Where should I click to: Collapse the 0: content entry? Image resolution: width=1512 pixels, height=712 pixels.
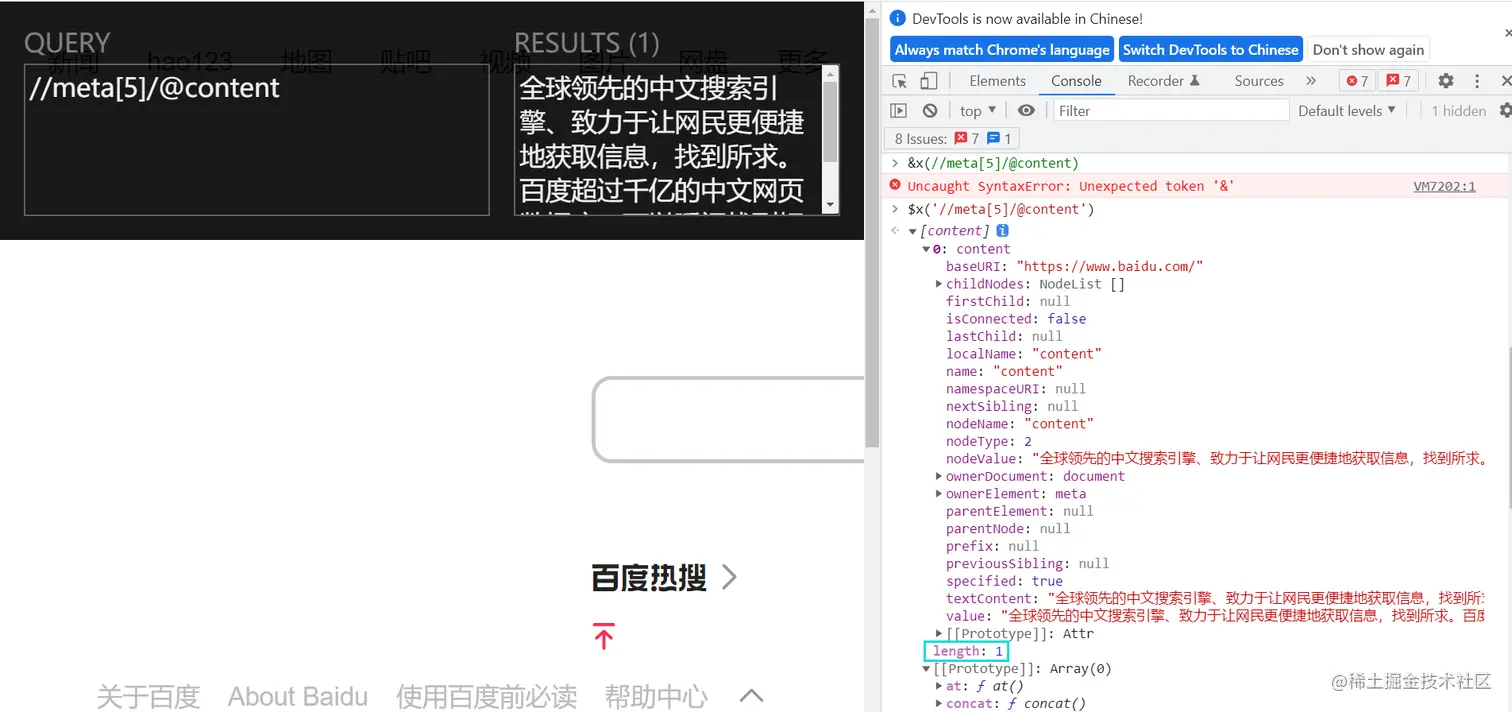click(926, 249)
